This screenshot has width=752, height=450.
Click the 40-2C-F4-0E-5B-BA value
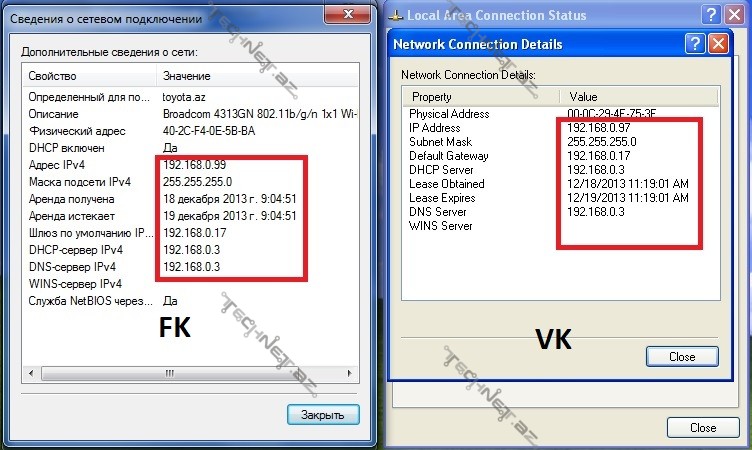(x=209, y=131)
